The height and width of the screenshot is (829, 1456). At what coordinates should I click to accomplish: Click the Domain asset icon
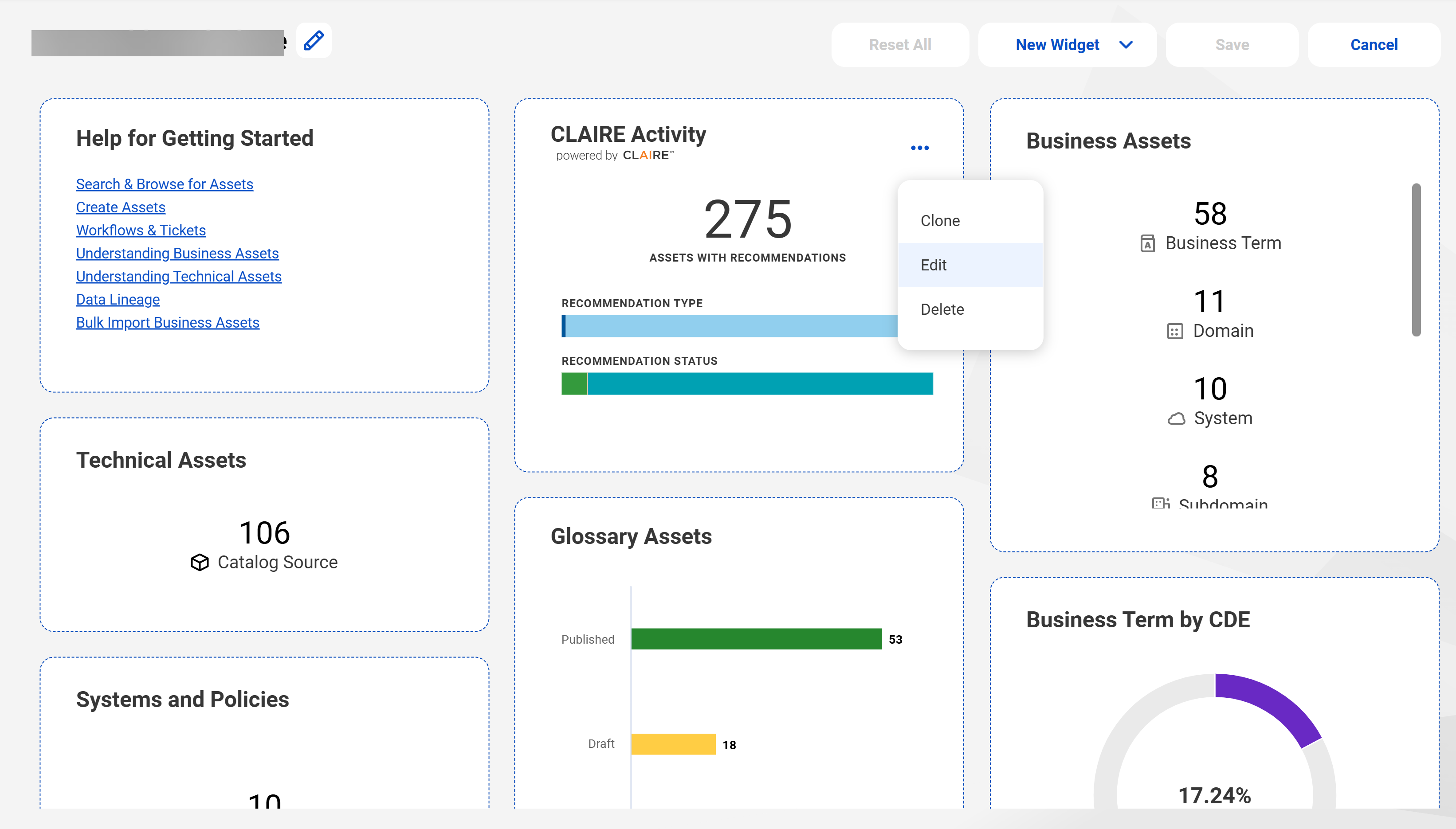(x=1175, y=331)
